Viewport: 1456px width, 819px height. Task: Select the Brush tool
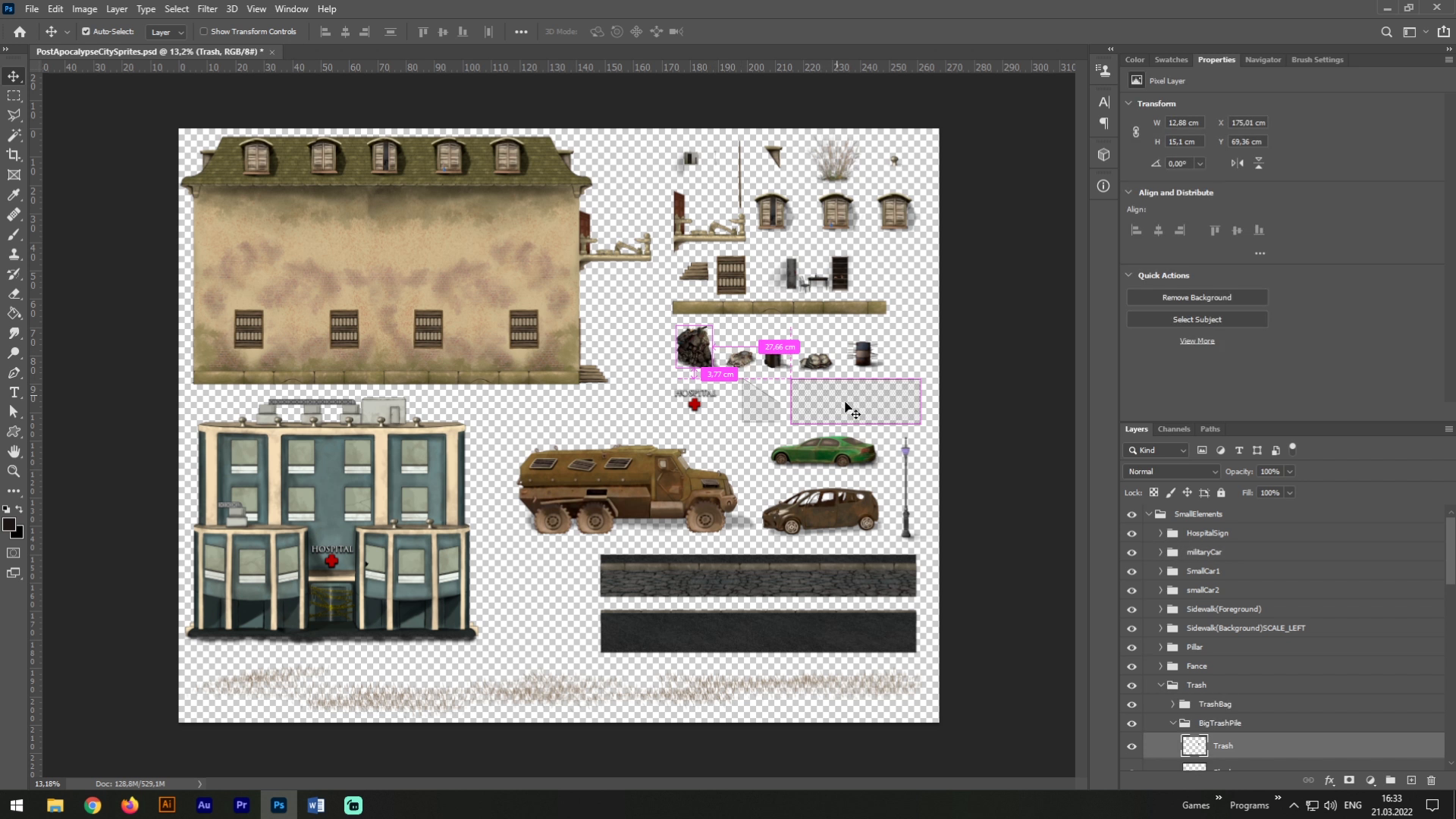coord(14,234)
